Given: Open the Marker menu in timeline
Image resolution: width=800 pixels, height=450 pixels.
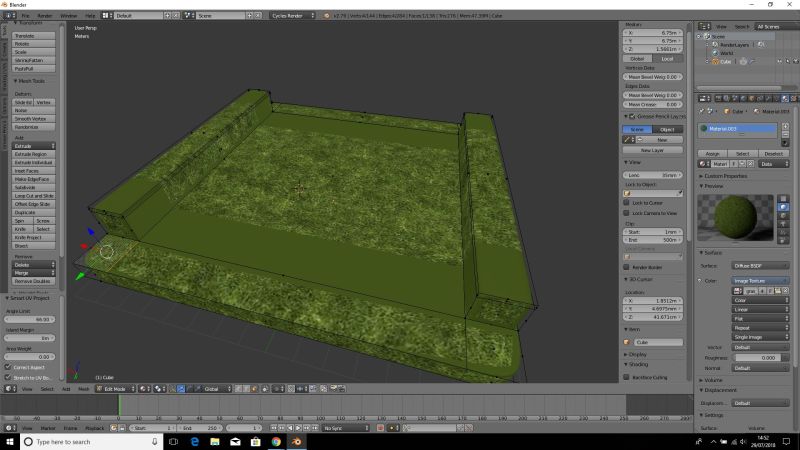Looking at the screenshot, I should point(48,428).
